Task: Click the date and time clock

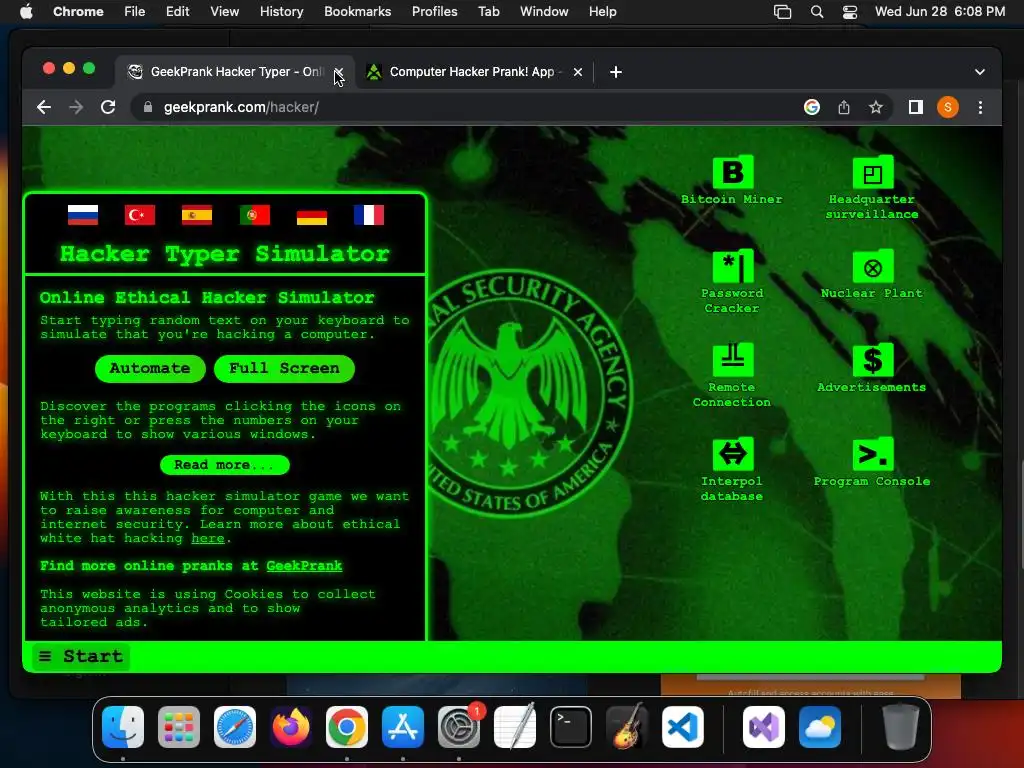Action: coord(940,11)
